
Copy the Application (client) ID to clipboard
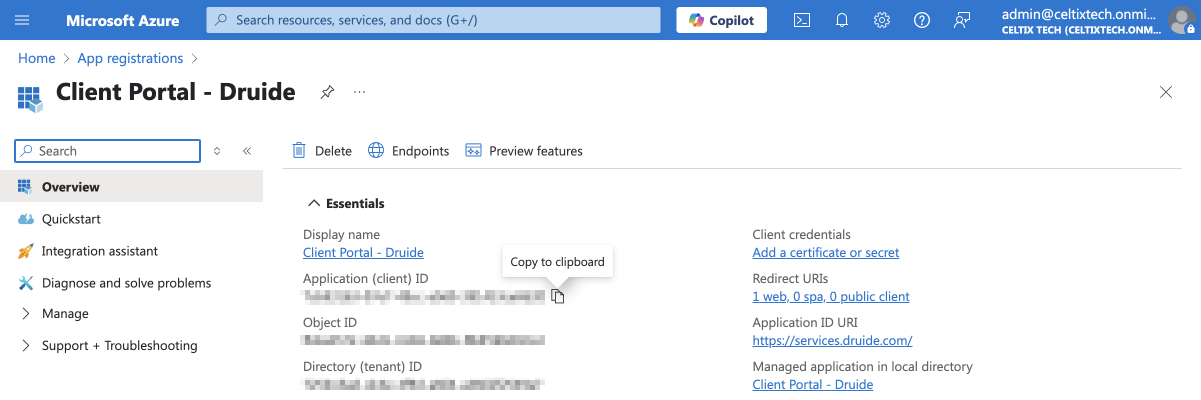pos(558,296)
